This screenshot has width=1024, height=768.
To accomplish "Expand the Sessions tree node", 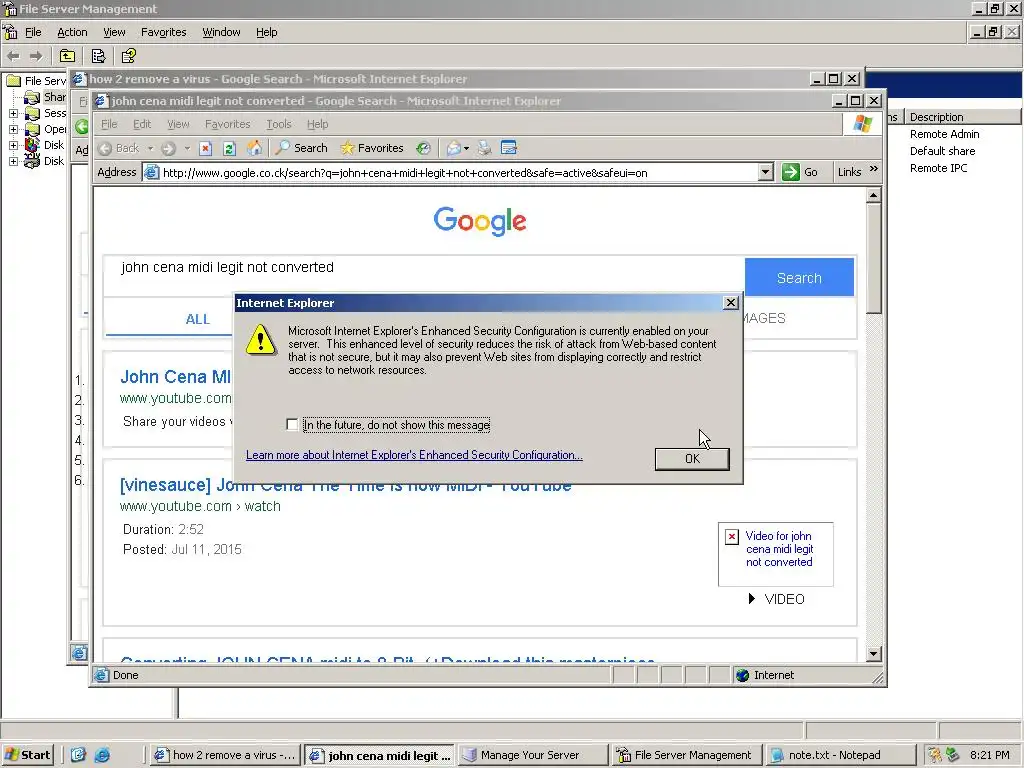I will (13, 113).
